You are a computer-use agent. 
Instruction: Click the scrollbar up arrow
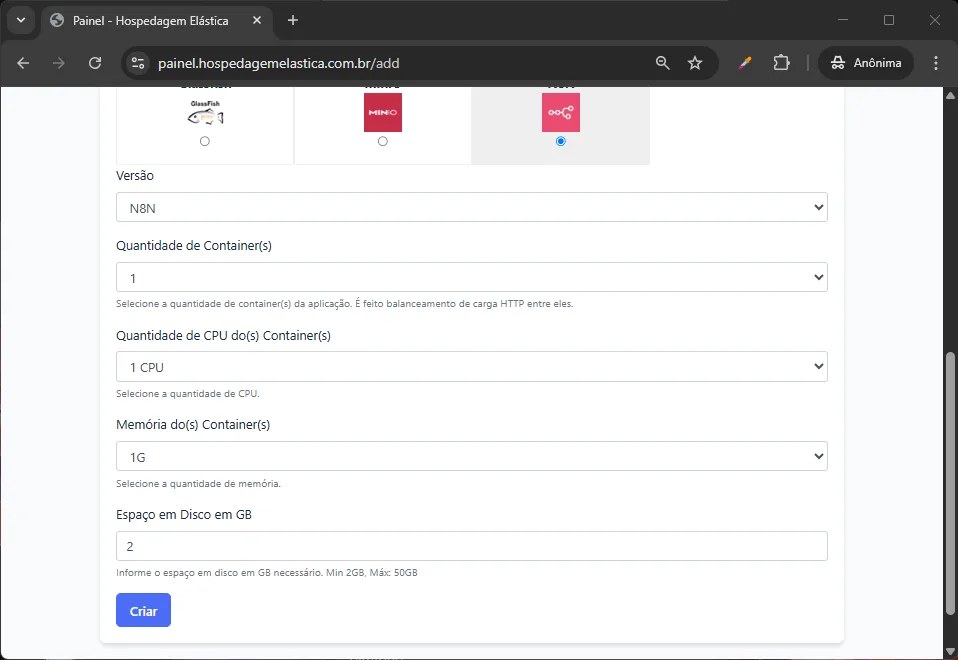click(x=950, y=95)
